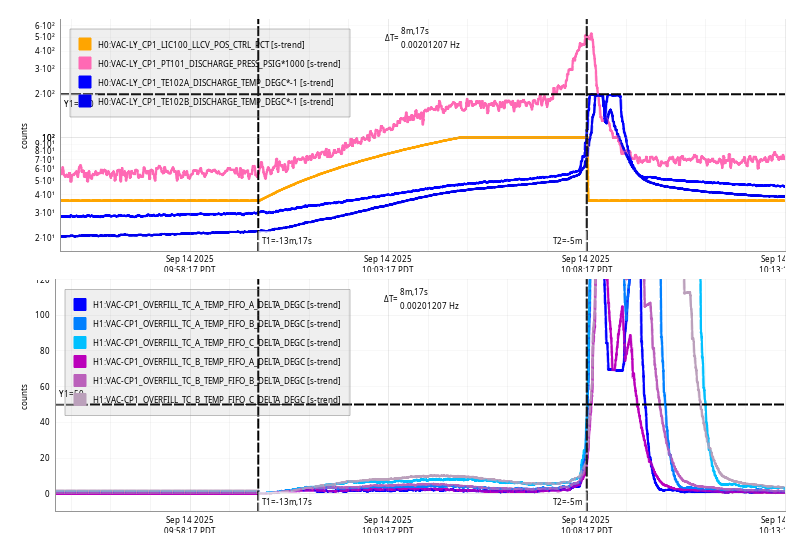Click the TC_A_TEMP_FIFO_A color swatch
The width and height of the screenshot is (804, 551).
pos(80,305)
